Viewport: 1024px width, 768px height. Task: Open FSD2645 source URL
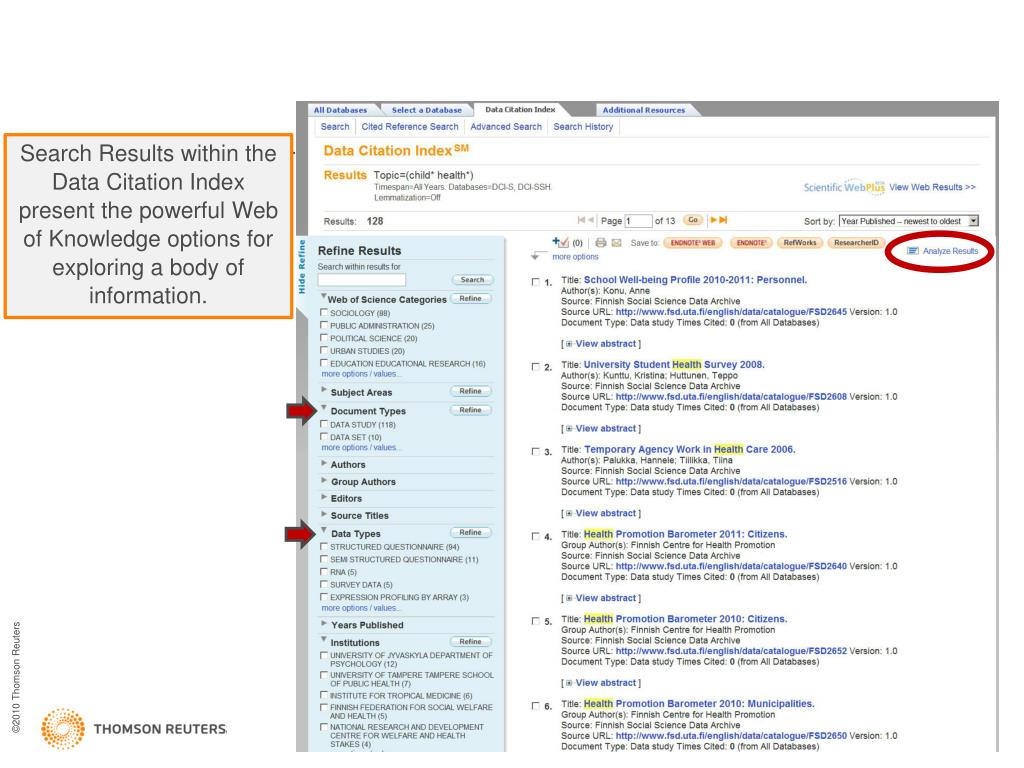point(731,312)
